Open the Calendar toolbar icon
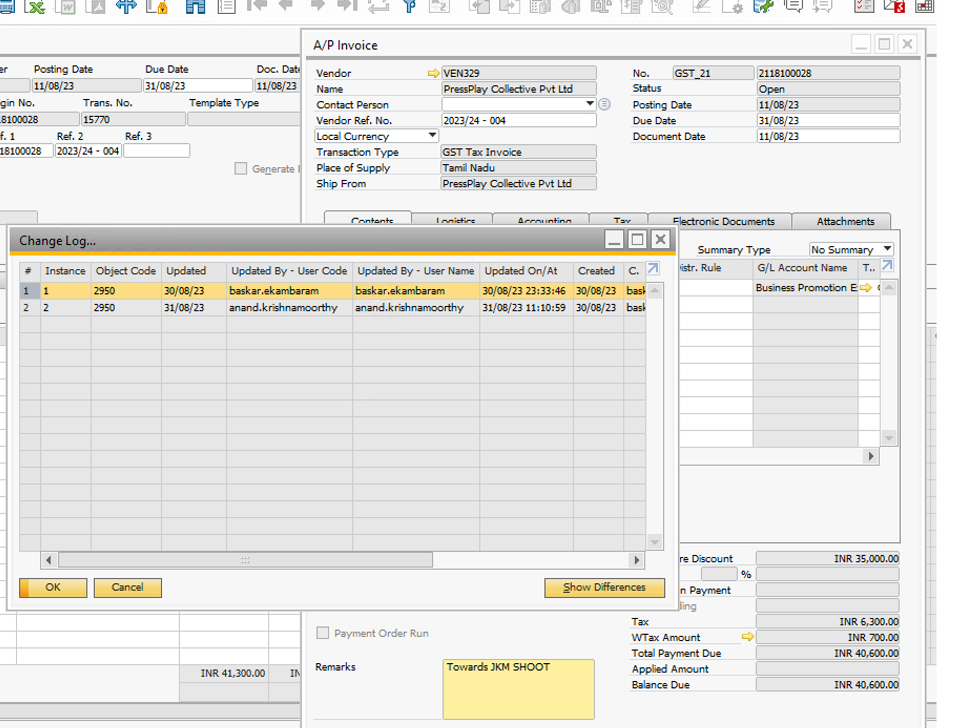 (925, 7)
